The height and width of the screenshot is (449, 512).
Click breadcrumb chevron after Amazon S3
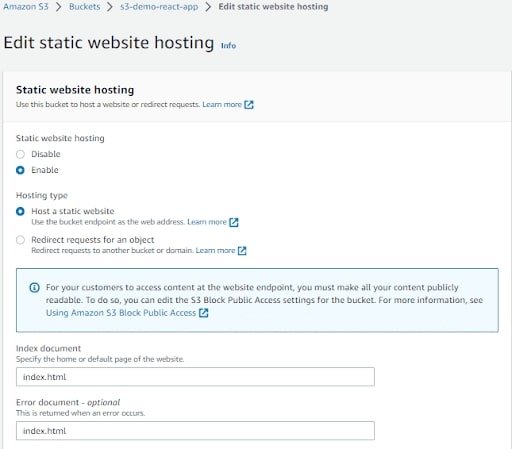click(59, 7)
